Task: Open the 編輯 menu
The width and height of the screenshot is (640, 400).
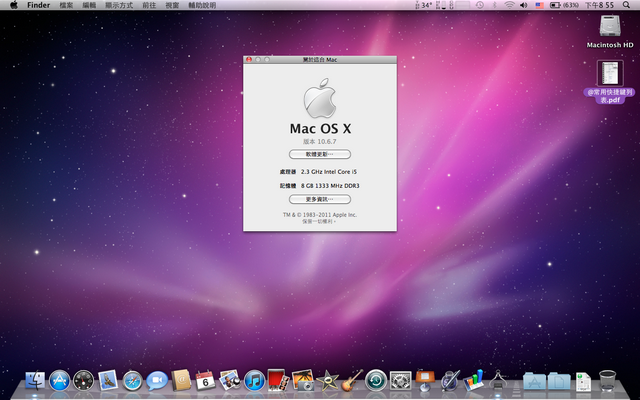Action: pyautogui.click(x=89, y=5)
